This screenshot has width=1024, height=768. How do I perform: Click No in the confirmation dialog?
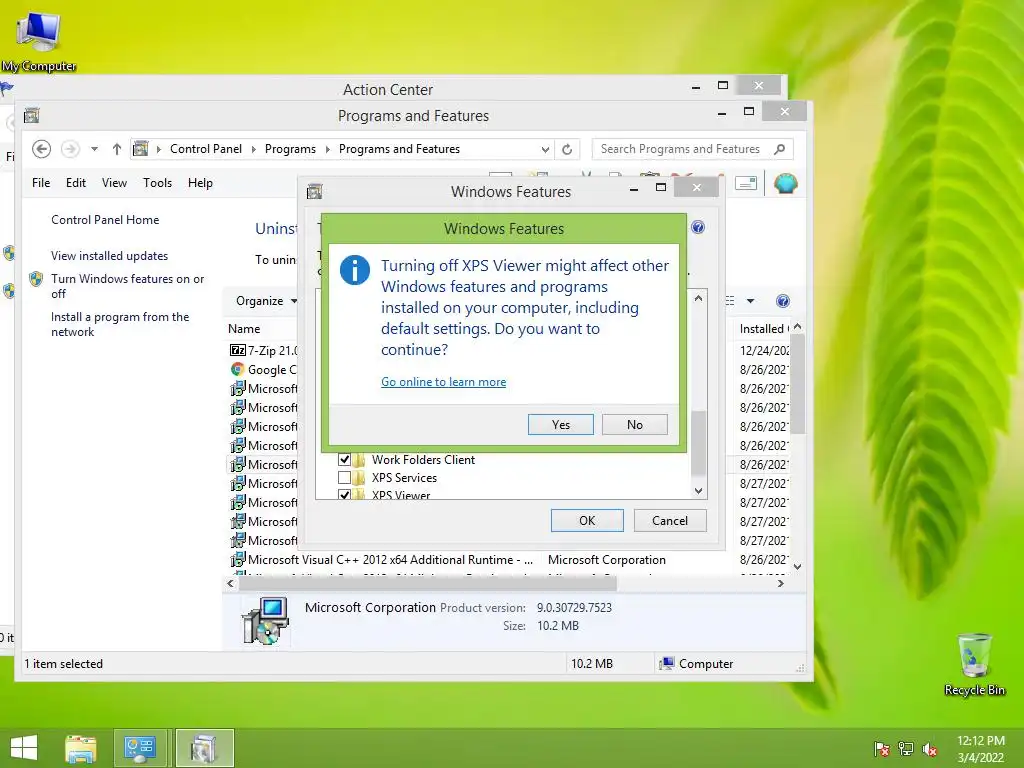[635, 424]
